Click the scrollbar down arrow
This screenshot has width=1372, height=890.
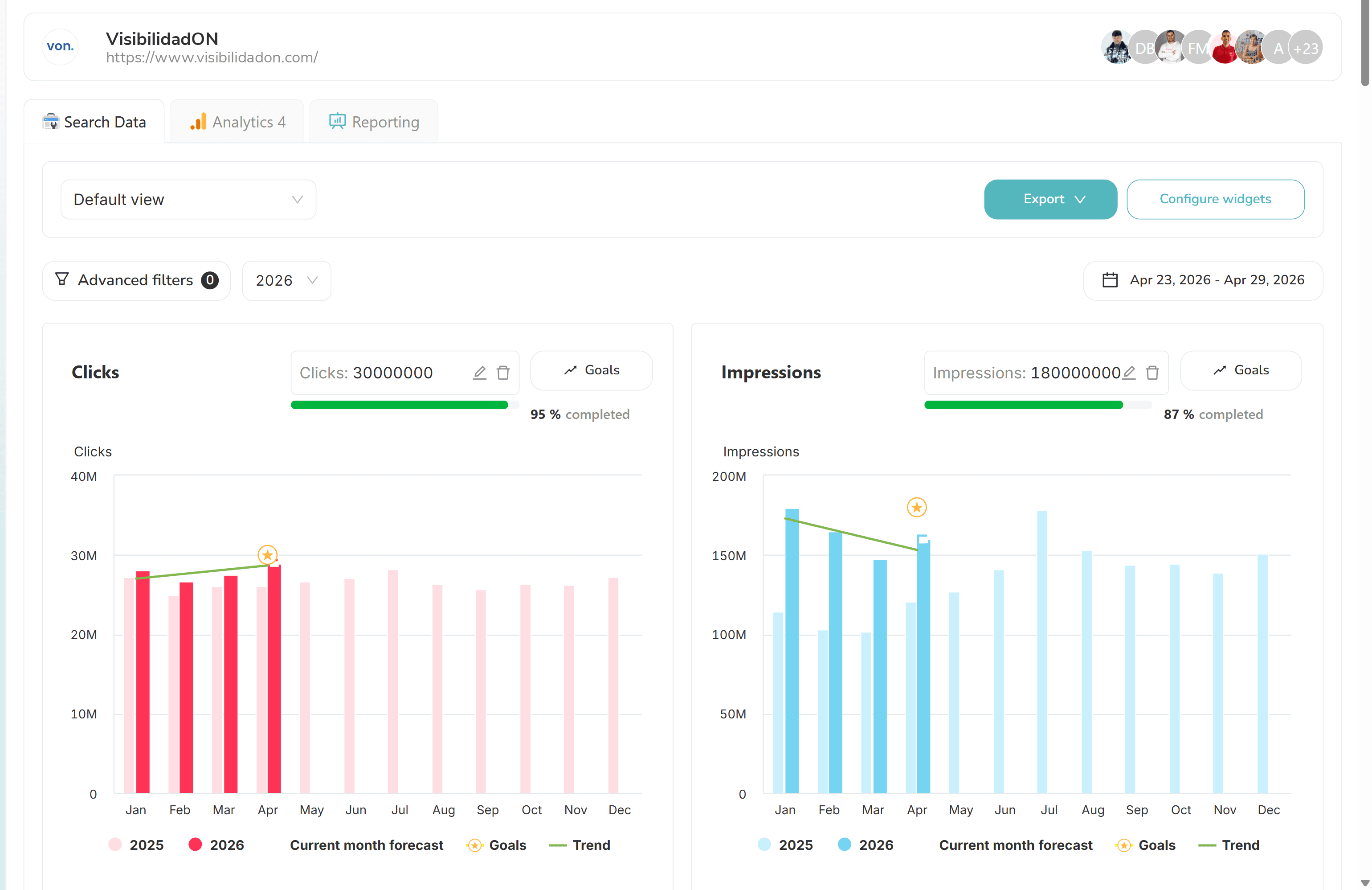pos(1364,883)
